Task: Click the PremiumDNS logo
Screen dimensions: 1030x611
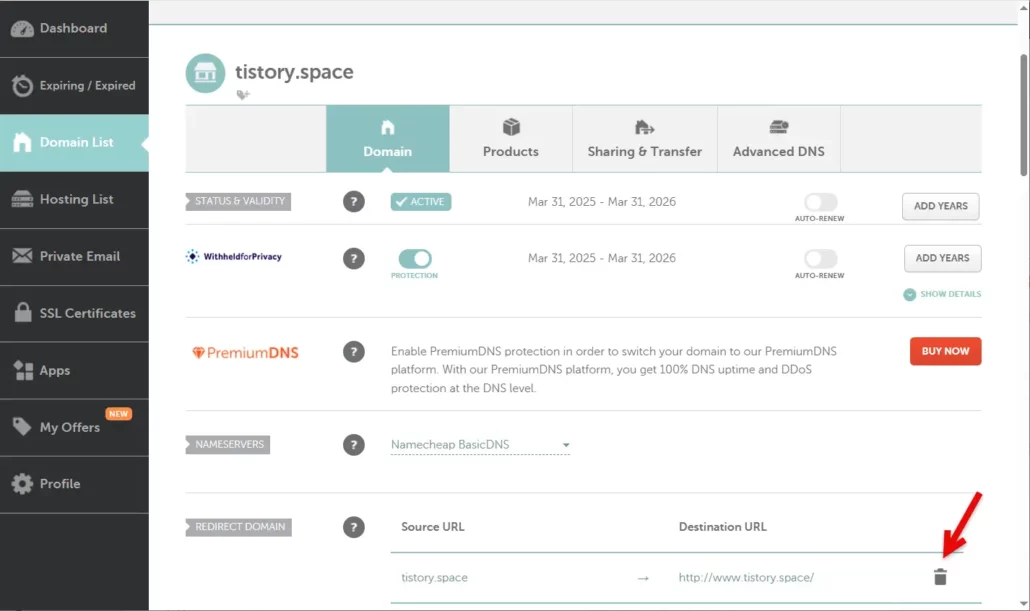Action: [x=245, y=353]
